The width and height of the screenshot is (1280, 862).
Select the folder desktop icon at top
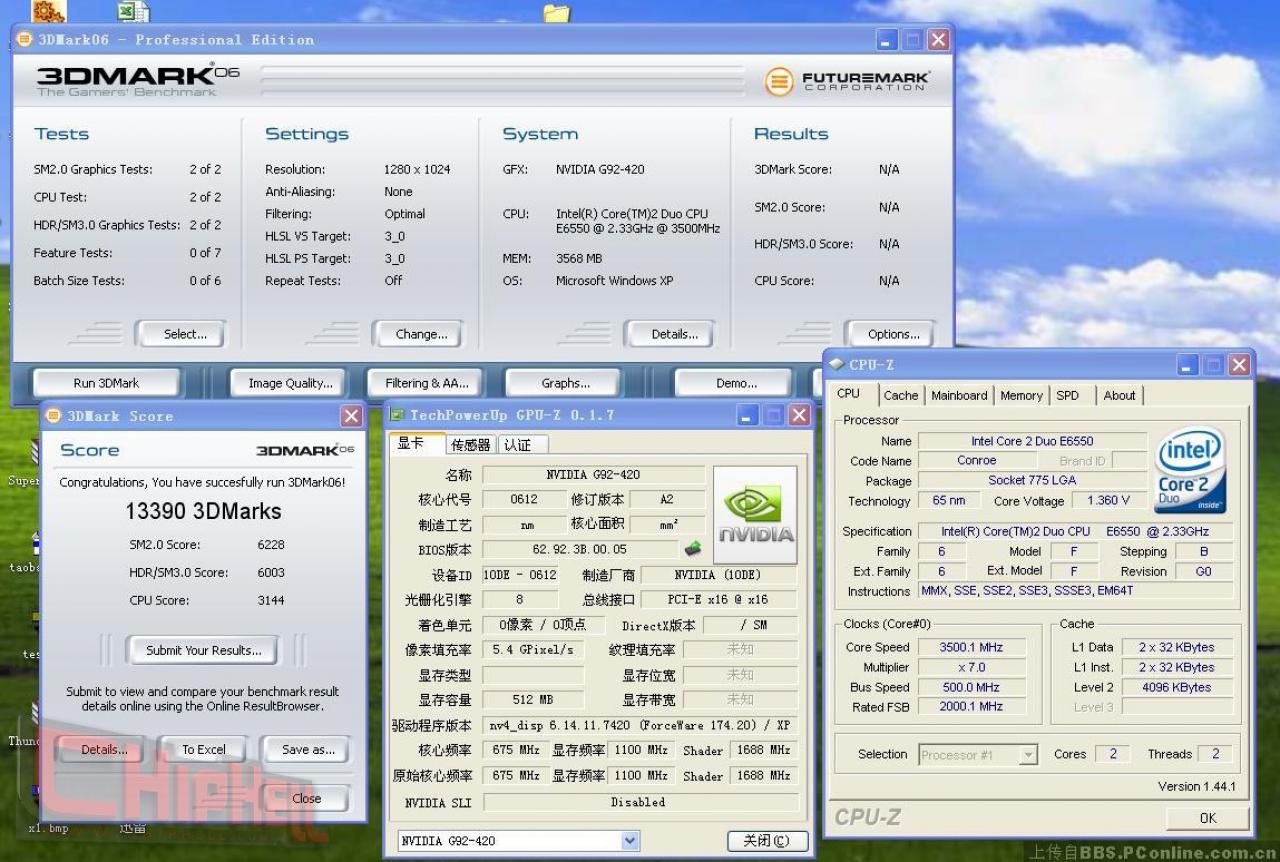tap(557, 12)
